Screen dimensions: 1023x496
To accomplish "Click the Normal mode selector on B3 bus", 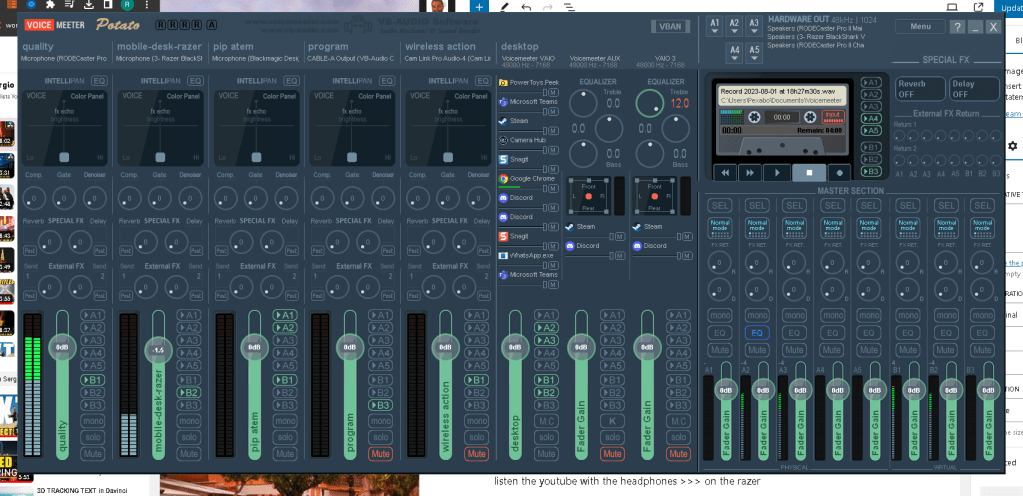I will coord(982,226).
